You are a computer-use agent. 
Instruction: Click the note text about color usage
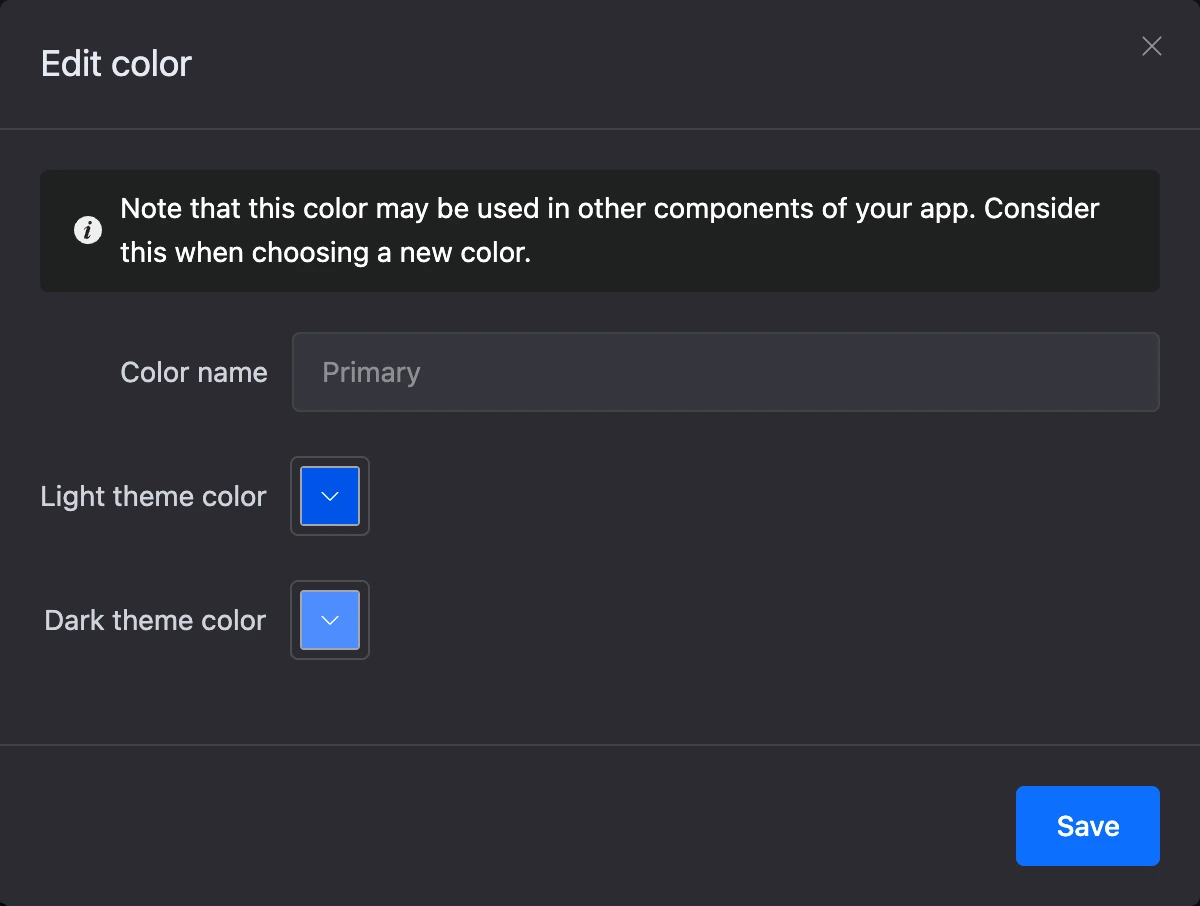point(610,231)
